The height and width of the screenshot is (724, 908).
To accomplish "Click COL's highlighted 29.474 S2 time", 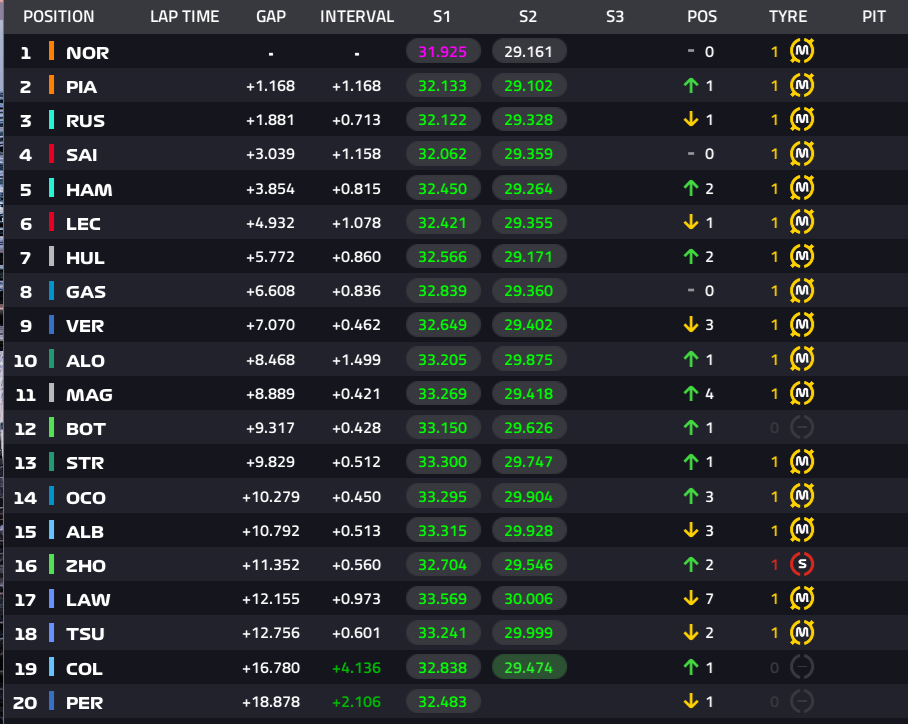I will click(x=529, y=667).
